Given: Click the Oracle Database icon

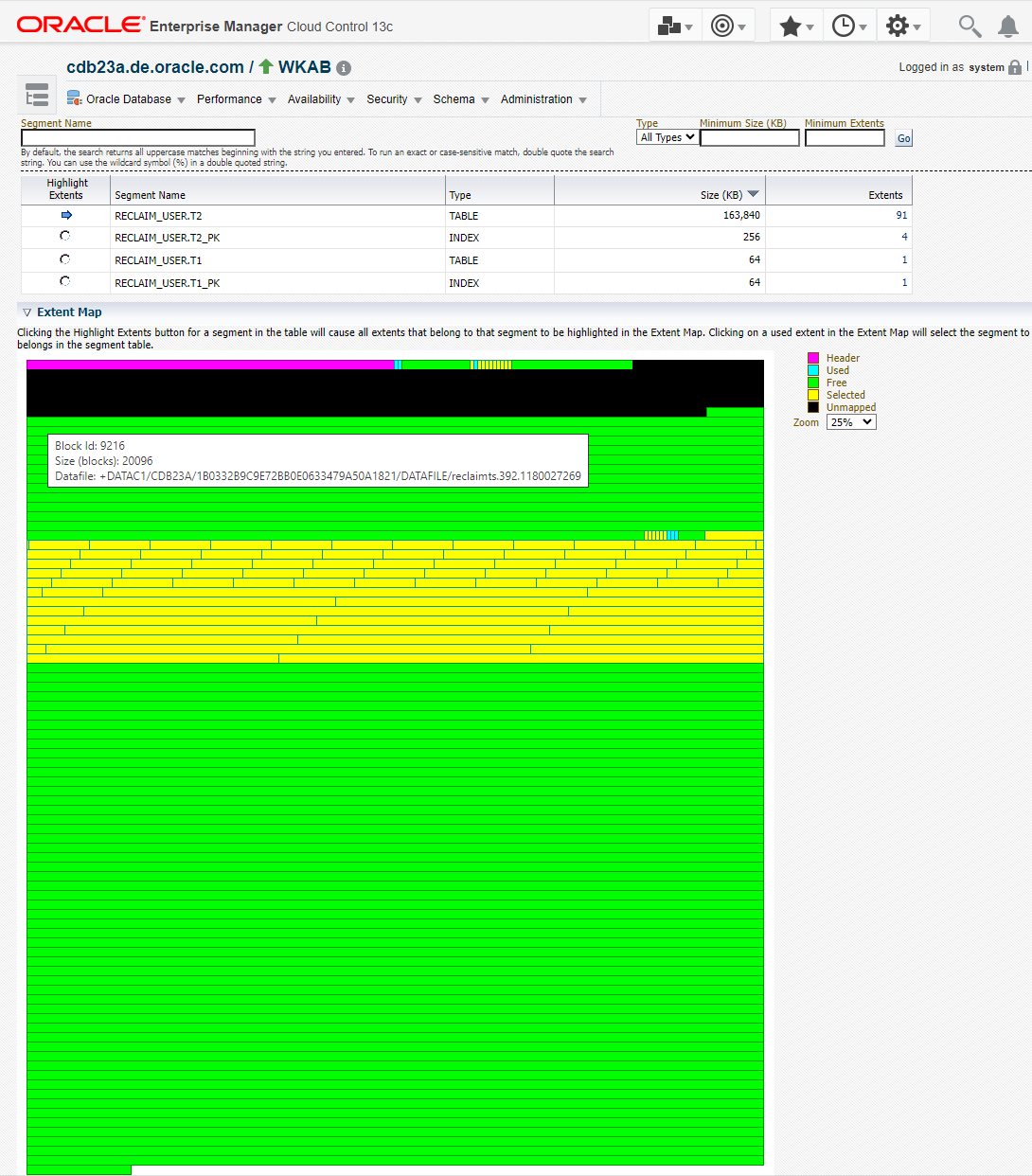Looking at the screenshot, I should coord(75,98).
